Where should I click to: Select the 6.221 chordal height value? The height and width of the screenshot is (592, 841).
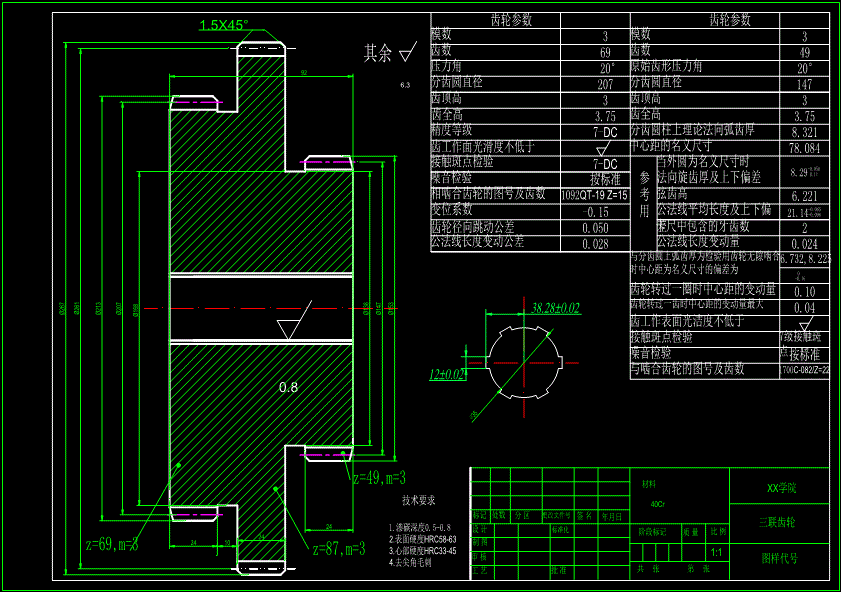(804, 196)
